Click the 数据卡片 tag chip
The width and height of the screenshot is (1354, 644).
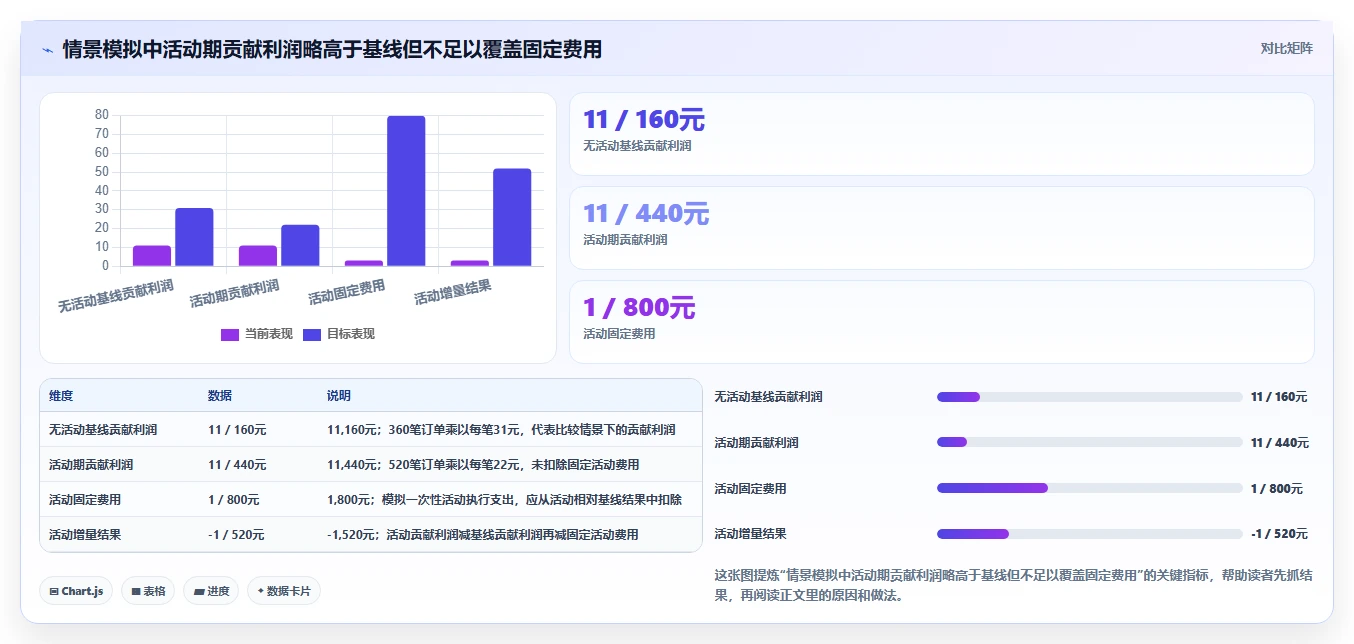[x=284, y=591]
